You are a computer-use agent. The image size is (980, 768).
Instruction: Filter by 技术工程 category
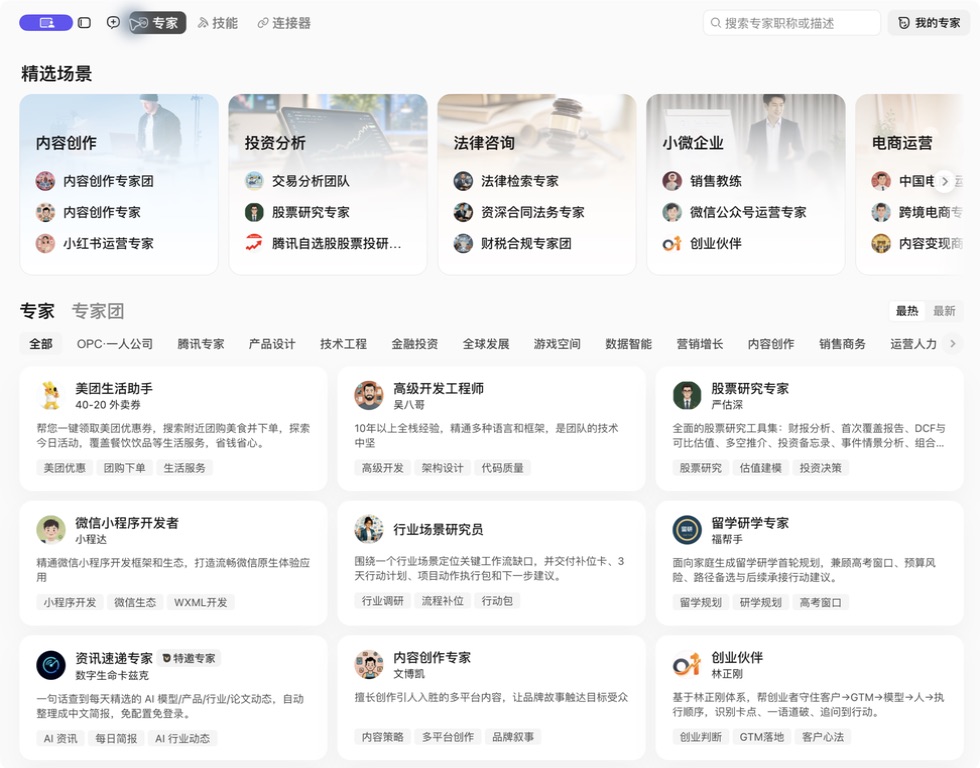pos(343,344)
